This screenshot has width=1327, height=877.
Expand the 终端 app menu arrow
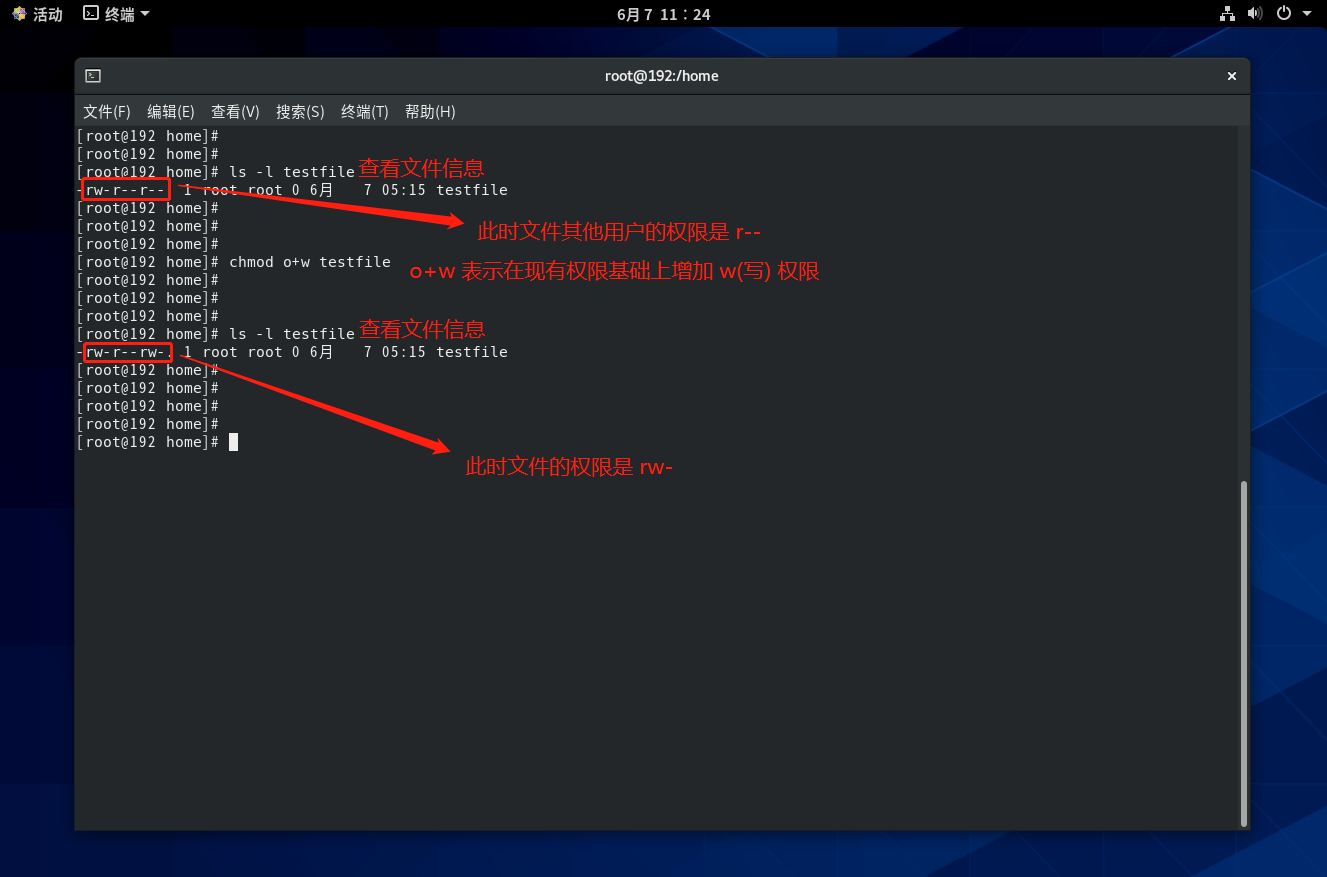(x=145, y=14)
